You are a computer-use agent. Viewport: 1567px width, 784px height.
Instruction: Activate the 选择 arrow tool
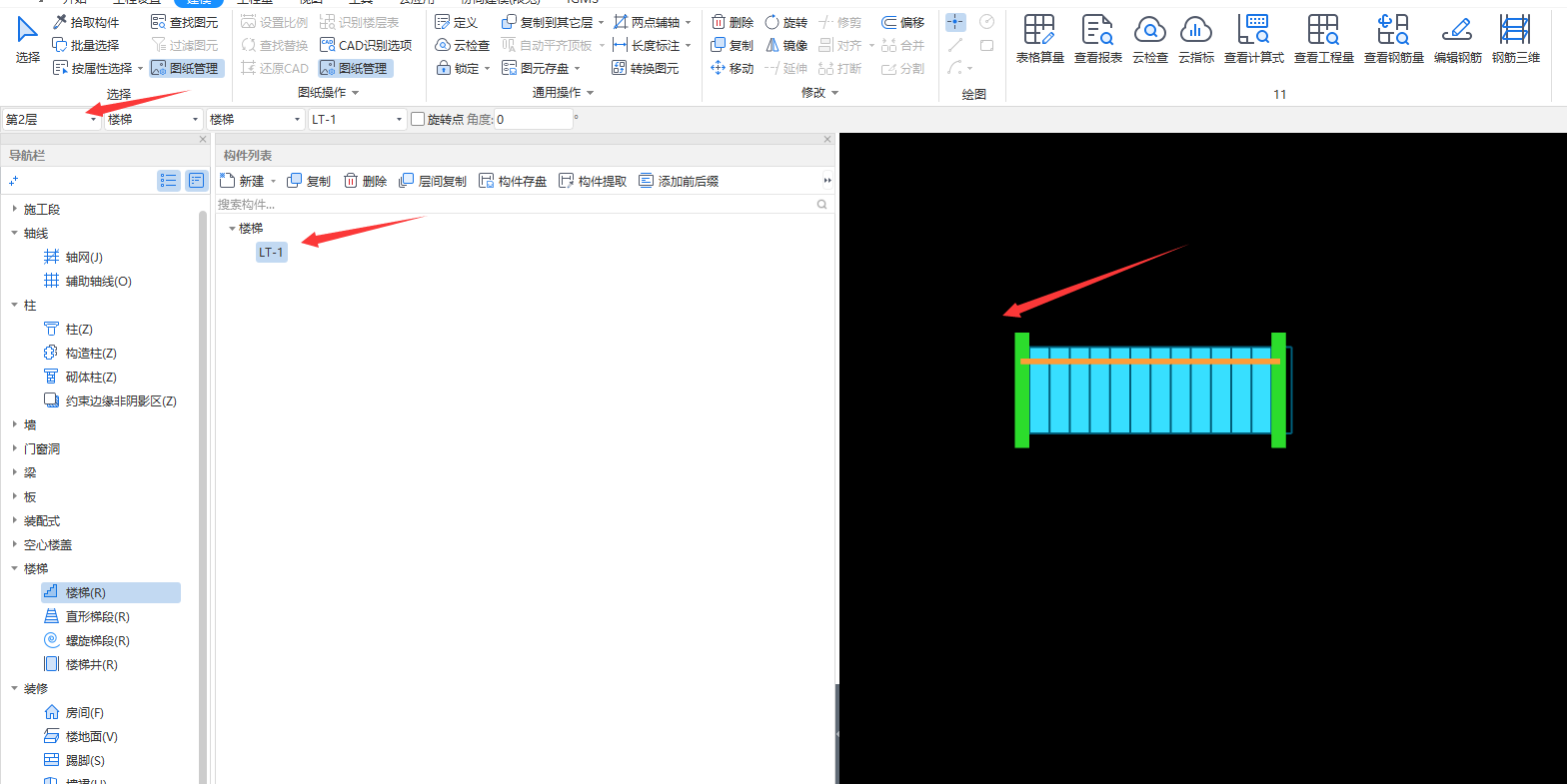click(28, 40)
